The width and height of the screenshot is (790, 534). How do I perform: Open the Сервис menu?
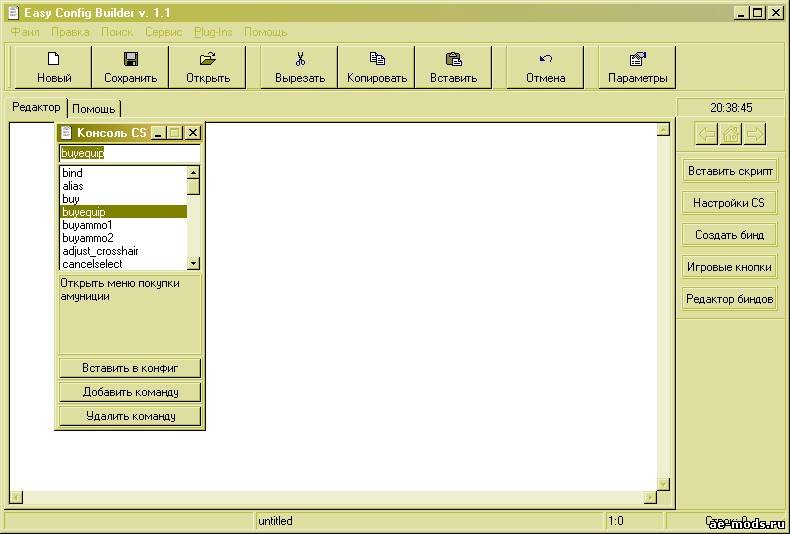point(163,32)
